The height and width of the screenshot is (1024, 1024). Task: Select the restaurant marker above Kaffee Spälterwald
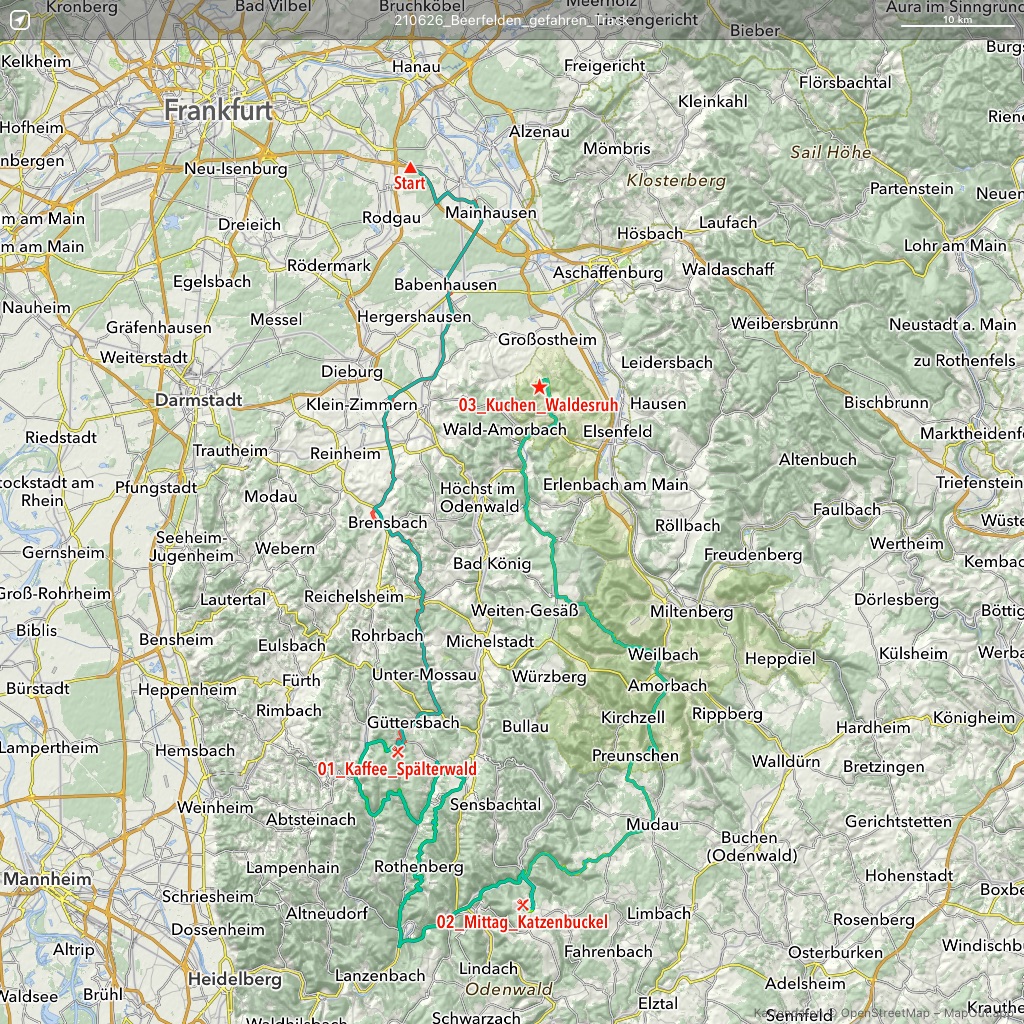click(x=398, y=751)
